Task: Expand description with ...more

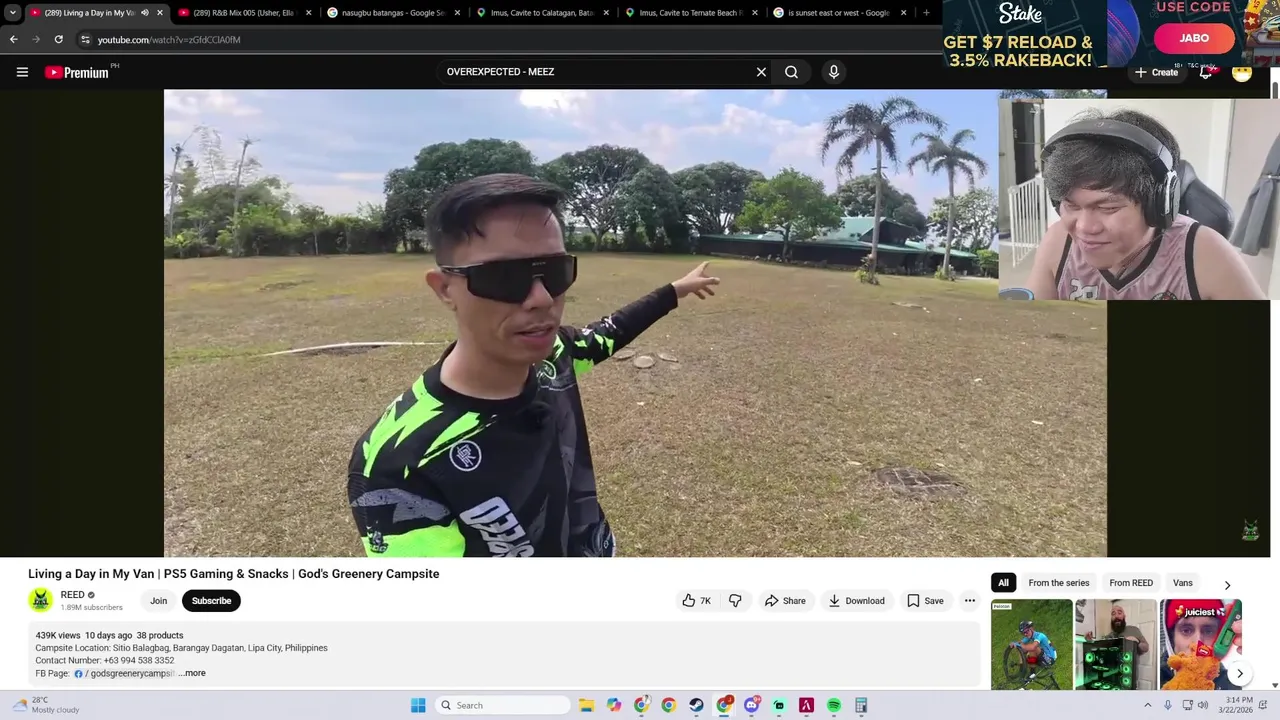Action: pyautogui.click(x=192, y=673)
